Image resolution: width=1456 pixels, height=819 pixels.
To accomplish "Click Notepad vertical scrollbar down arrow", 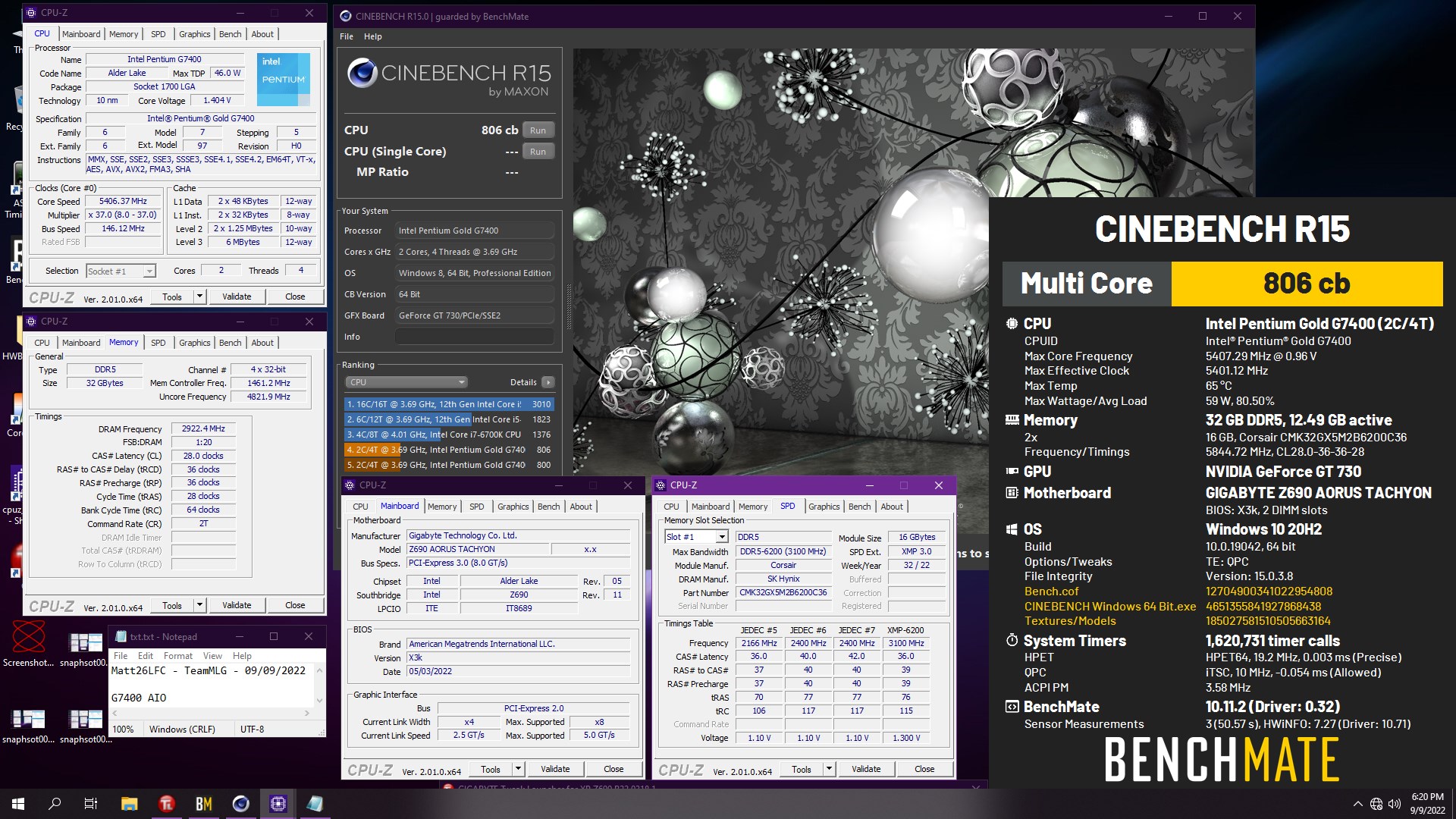I will (319, 701).
